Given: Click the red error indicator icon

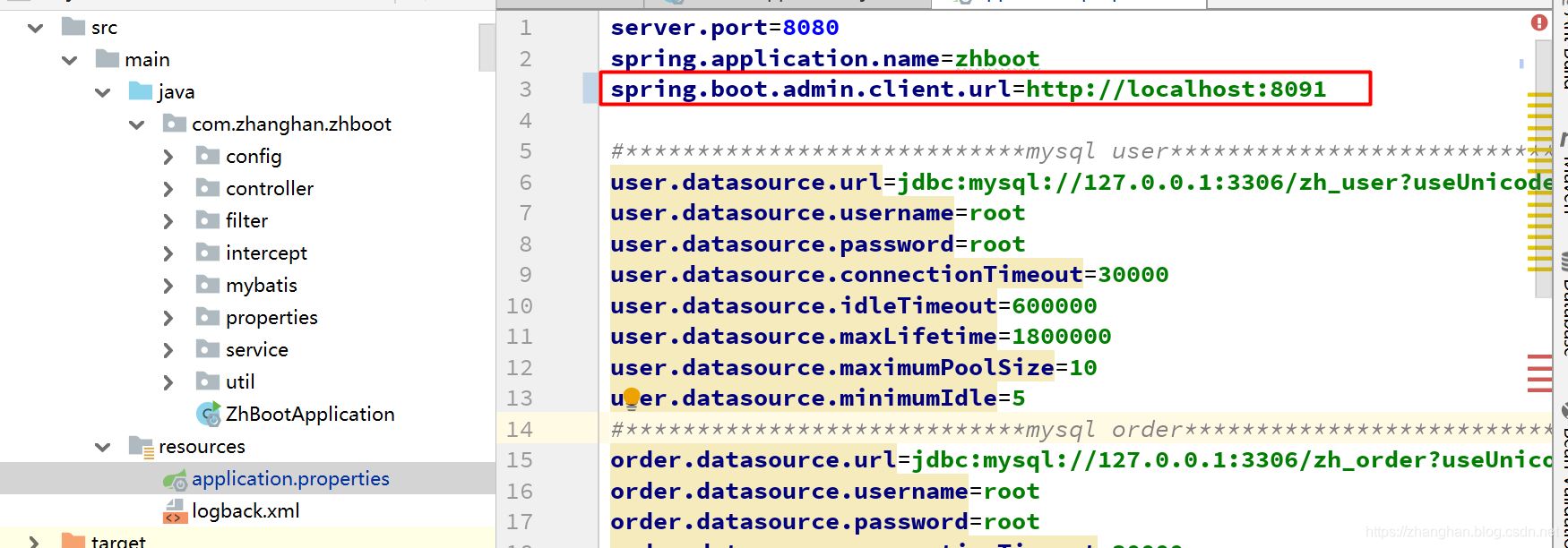Looking at the screenshot, I should point(1539,22).
